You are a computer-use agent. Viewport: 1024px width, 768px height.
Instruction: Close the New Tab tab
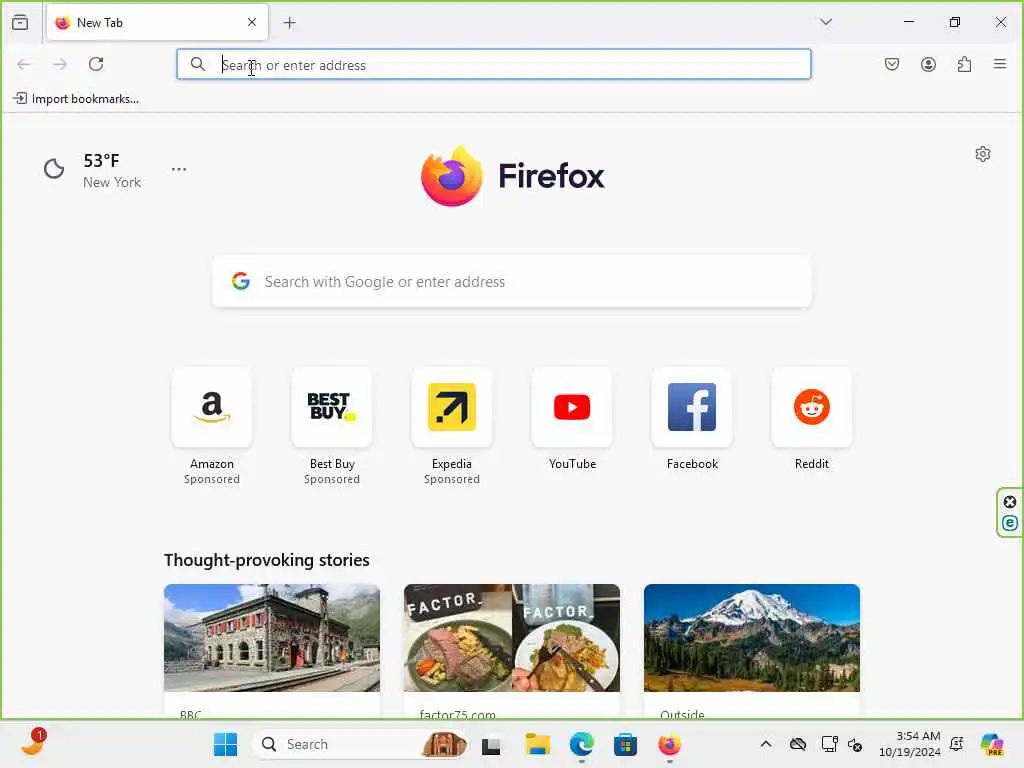(252, 22)
